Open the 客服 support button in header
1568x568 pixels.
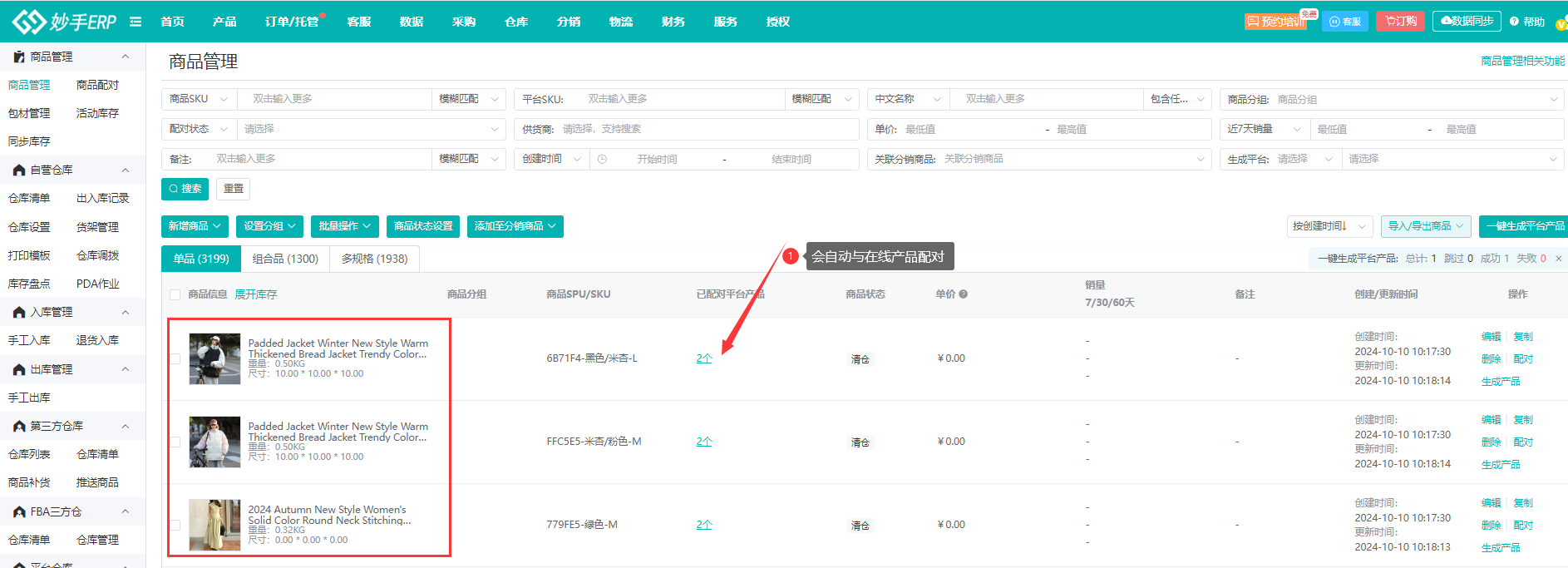(1345, 22)
